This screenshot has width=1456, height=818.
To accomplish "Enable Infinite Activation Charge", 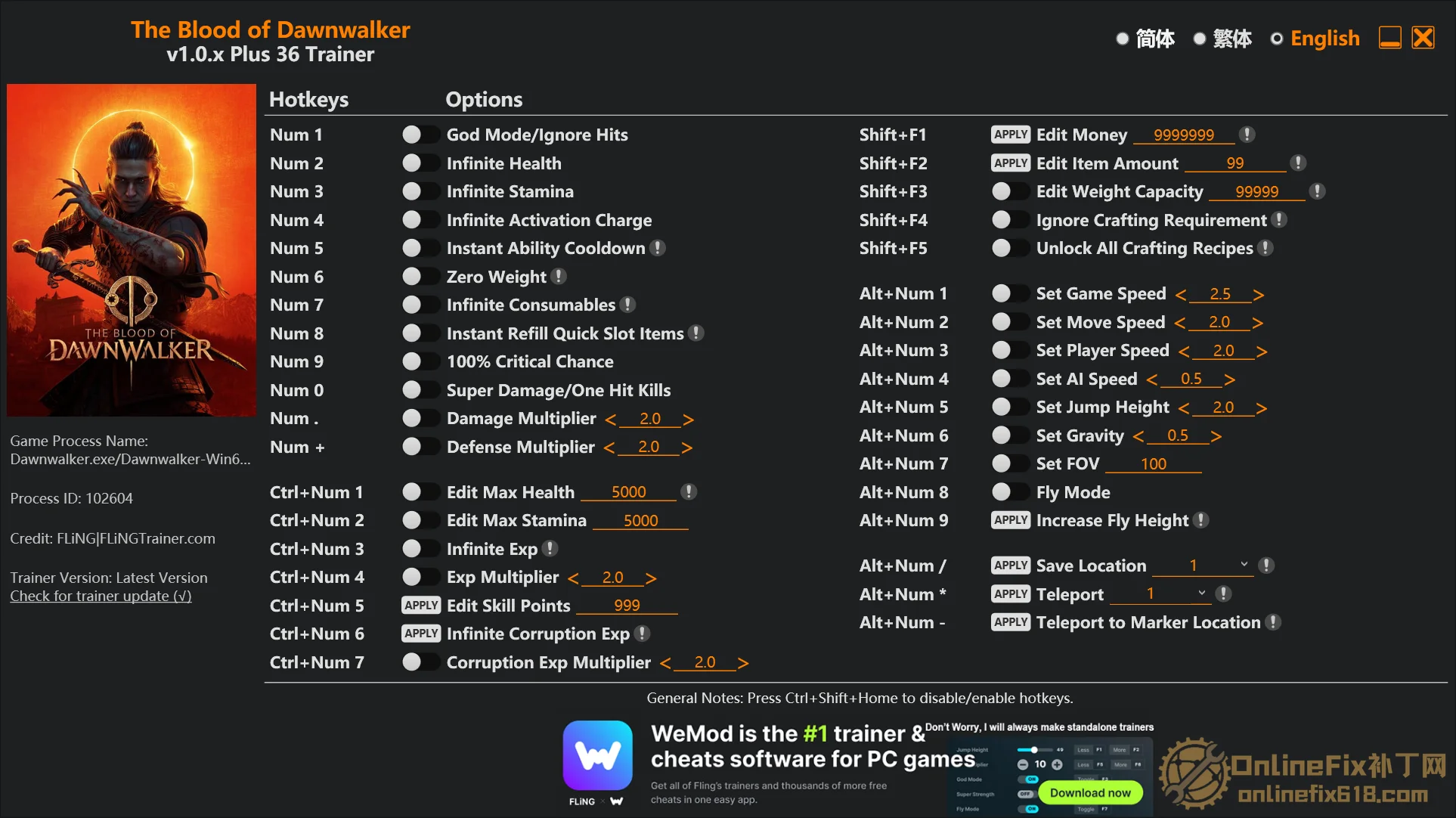I will point(420,220).
